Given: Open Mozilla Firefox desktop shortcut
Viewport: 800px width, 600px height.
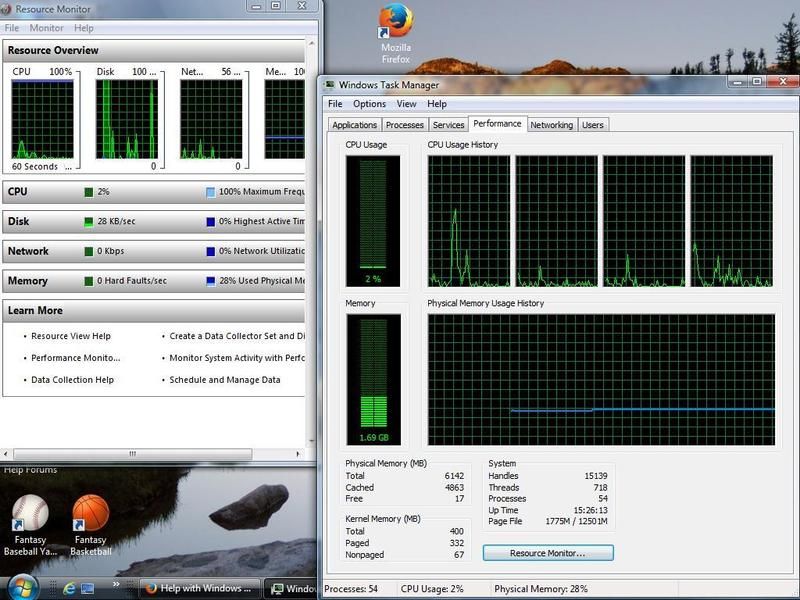Looking at the screenshot, I should point(396,24).
